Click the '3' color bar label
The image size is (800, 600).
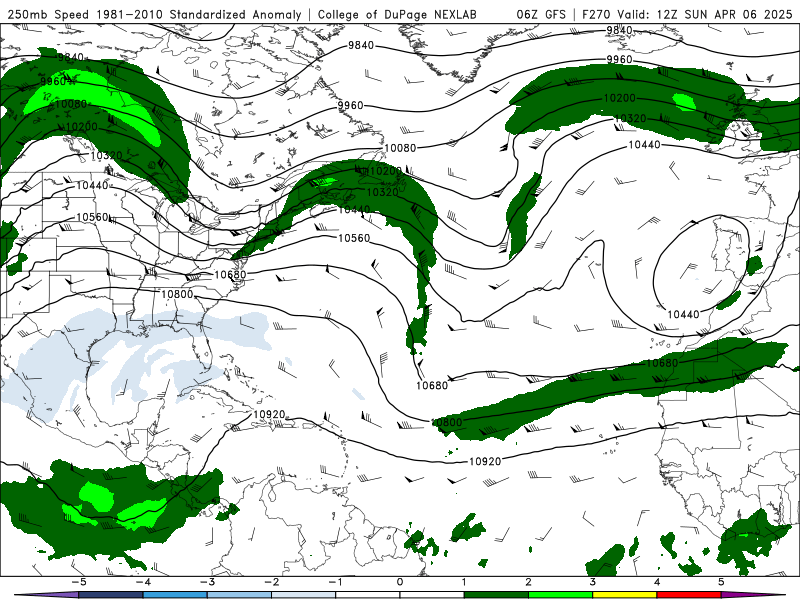593,582
